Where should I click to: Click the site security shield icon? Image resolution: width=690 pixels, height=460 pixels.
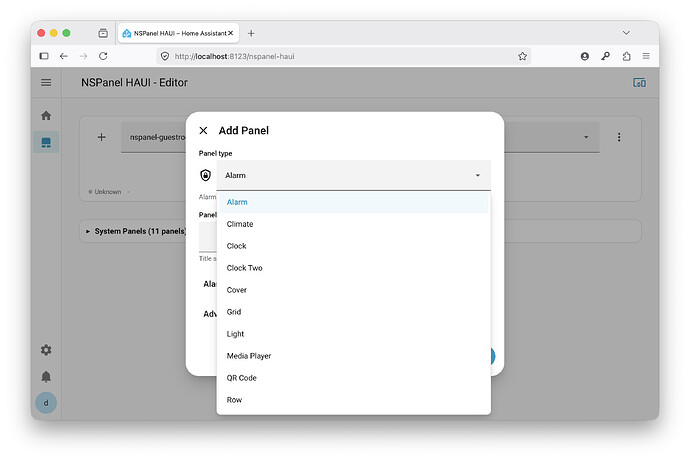tap(165, 56)
